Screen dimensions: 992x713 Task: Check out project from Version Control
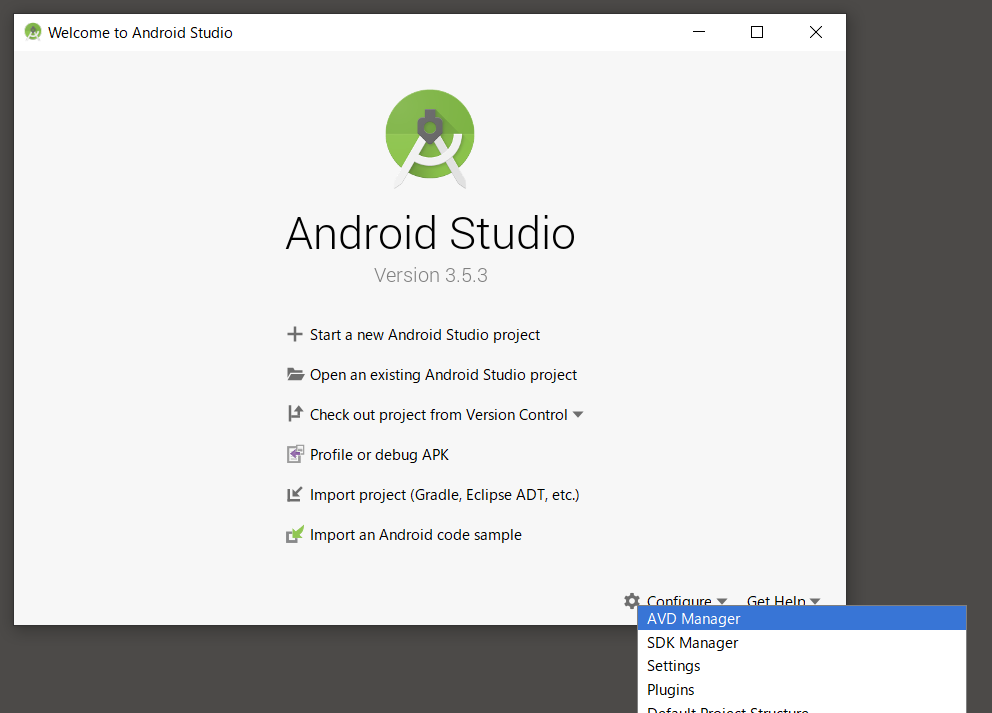[438, 414]
